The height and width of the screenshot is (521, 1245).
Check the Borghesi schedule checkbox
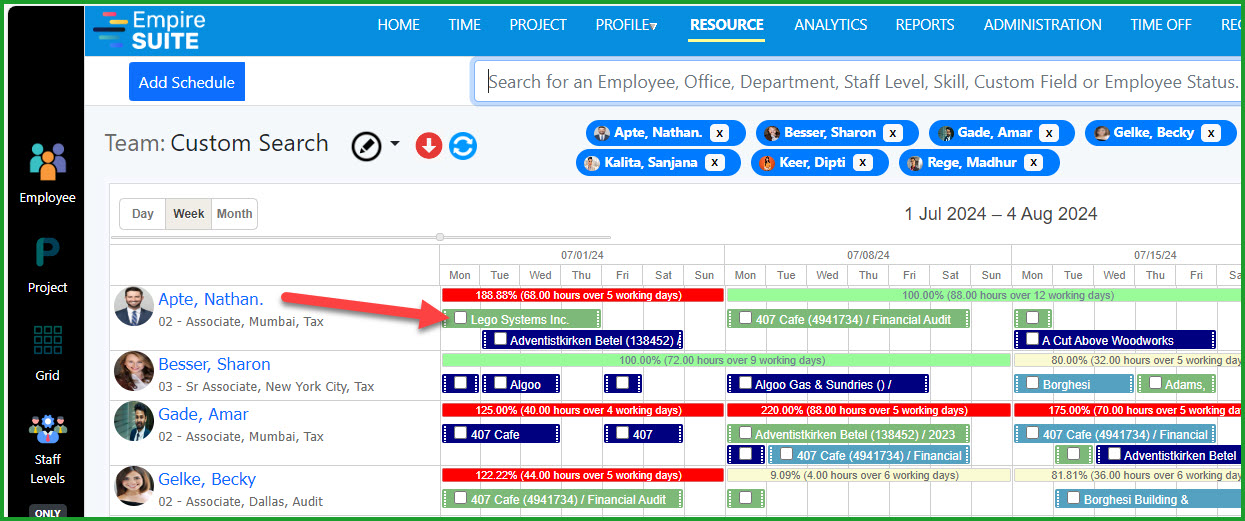(1032, 383)
